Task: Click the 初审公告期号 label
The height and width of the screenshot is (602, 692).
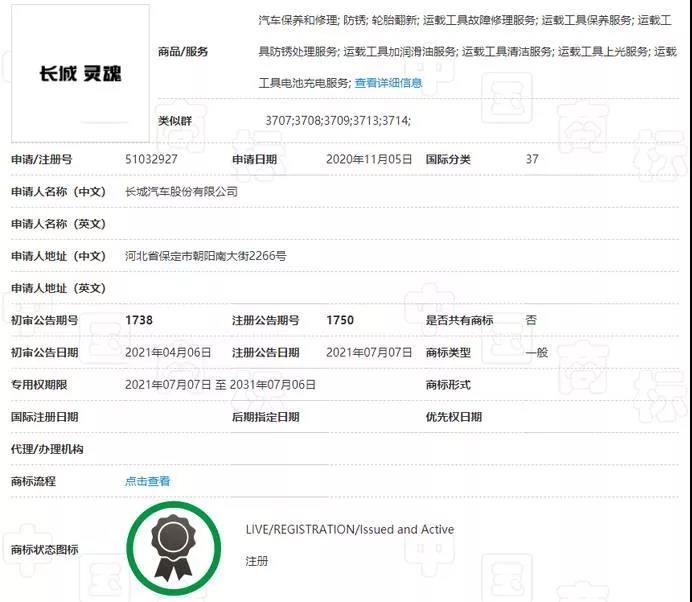Action: [45, 320]
